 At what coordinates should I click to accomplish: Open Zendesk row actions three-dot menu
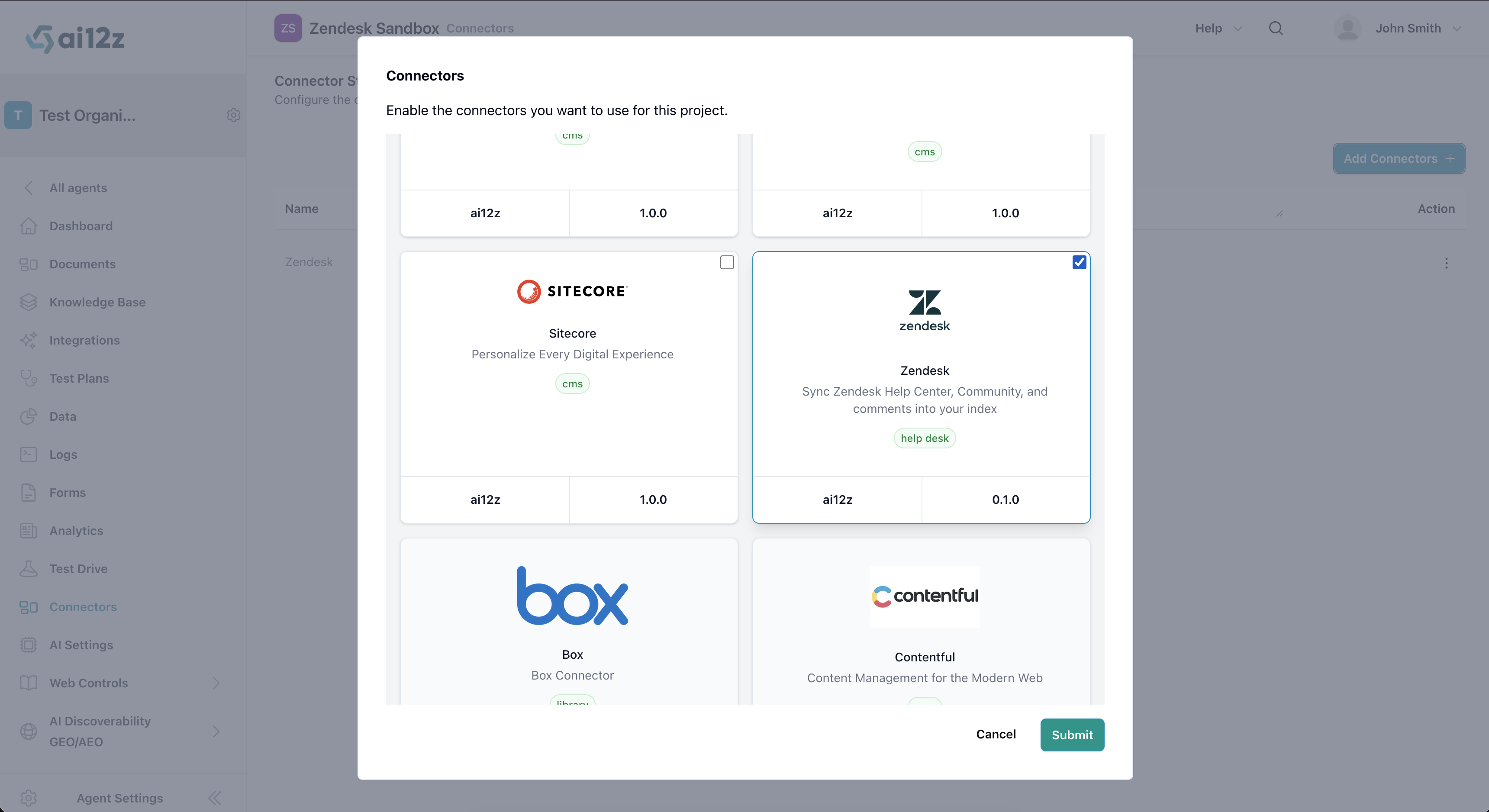(x=1446, y=263)
